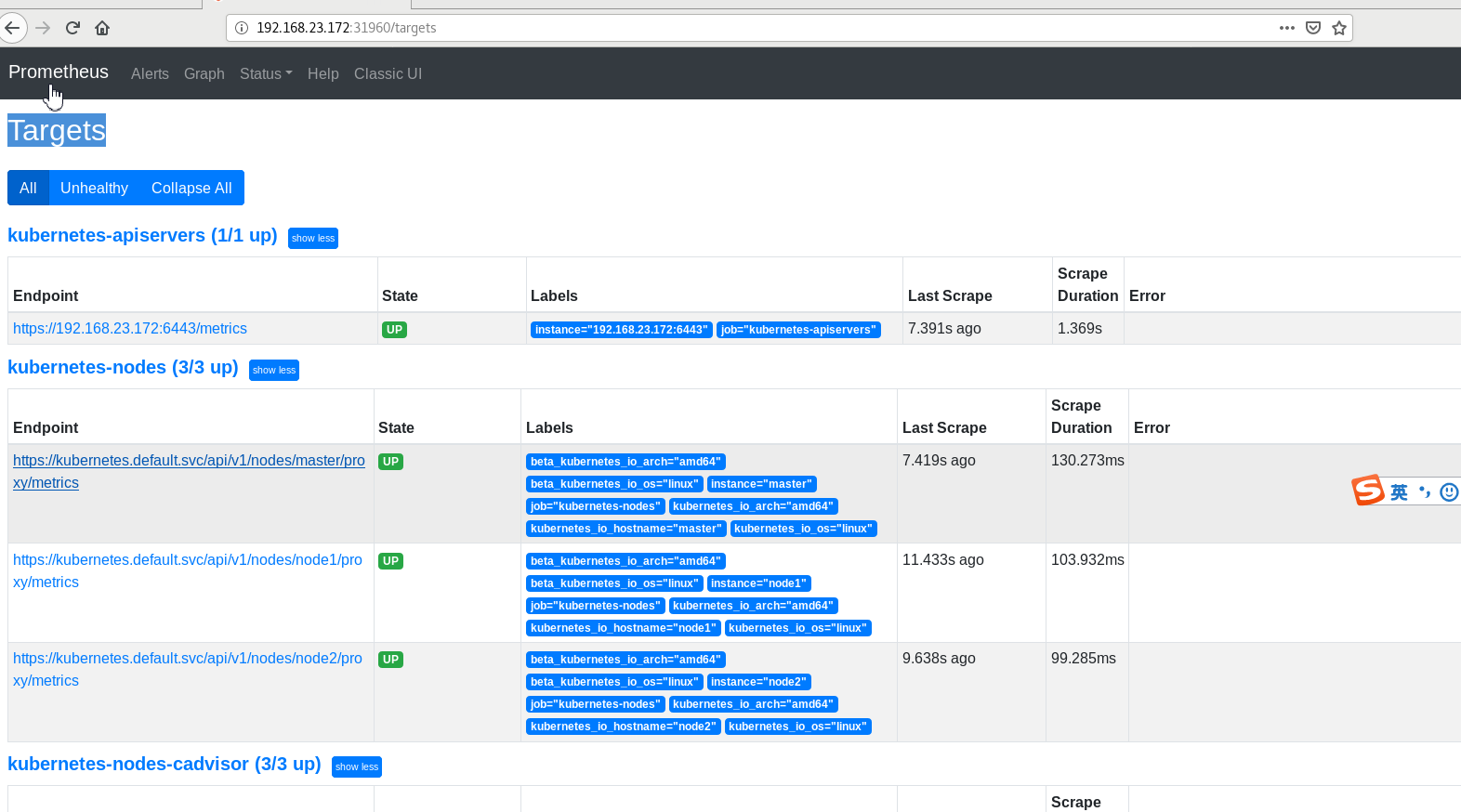Screen dimensions: 1461x812
Task: Expand the Status dropdown menu
Action: click(x=266, y=73)
